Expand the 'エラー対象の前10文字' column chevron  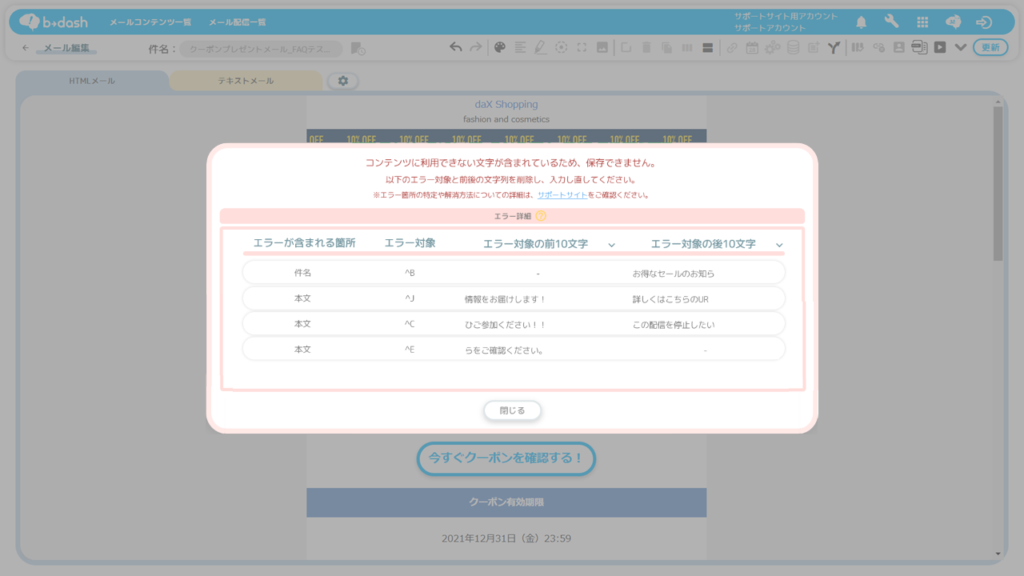coord(612,245)
